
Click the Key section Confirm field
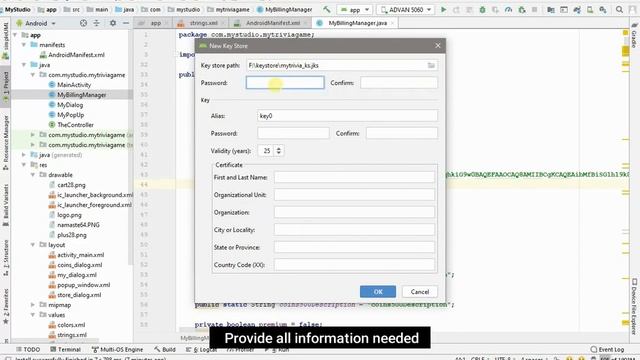coord(402,133)
